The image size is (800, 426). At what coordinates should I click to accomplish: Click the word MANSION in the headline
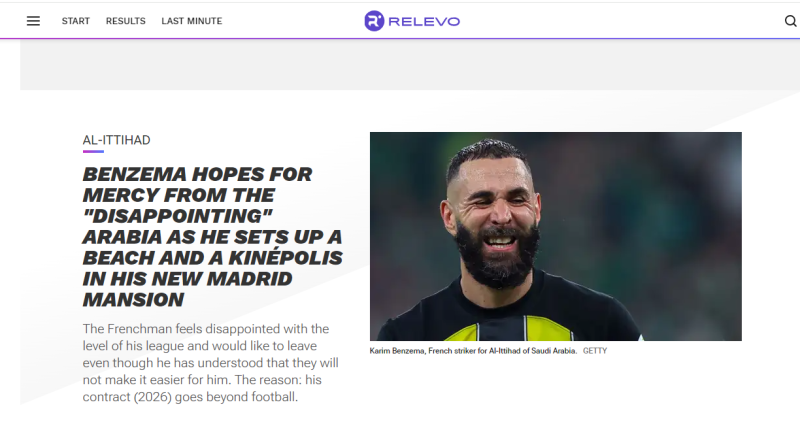133,299
